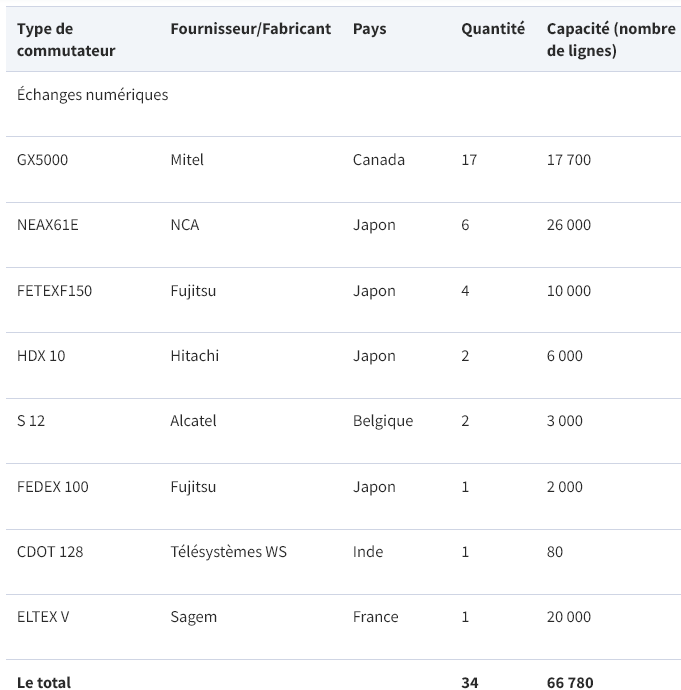Select the NEAX61E switch type cell
The width and height of the screenshot is (681, 690).
[x=48, y=225]
